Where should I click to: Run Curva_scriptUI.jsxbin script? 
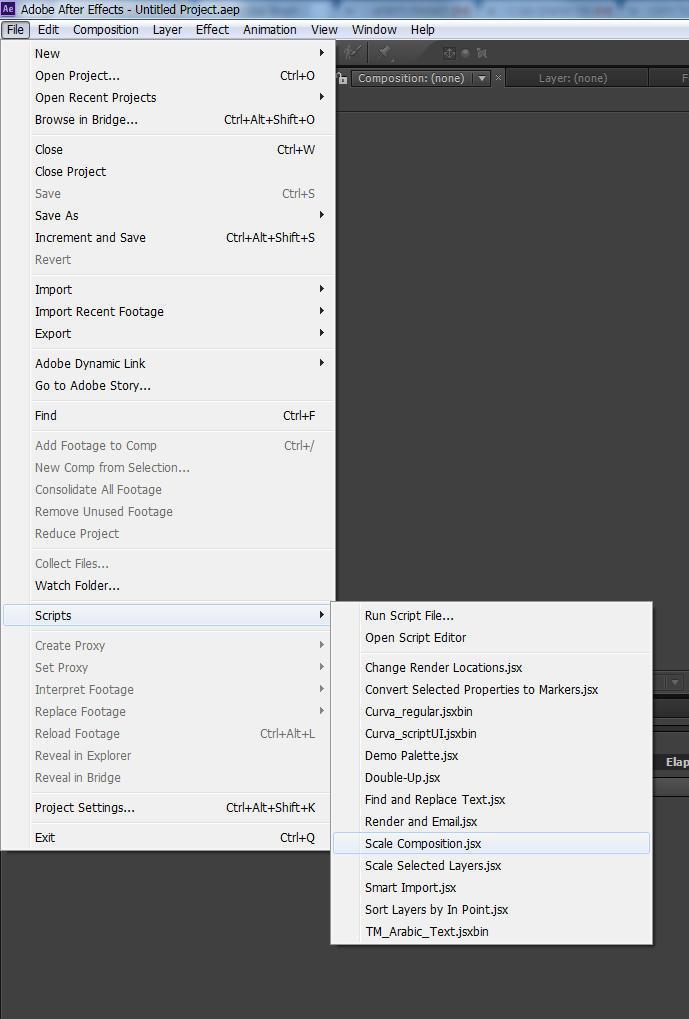coord(491,734)
